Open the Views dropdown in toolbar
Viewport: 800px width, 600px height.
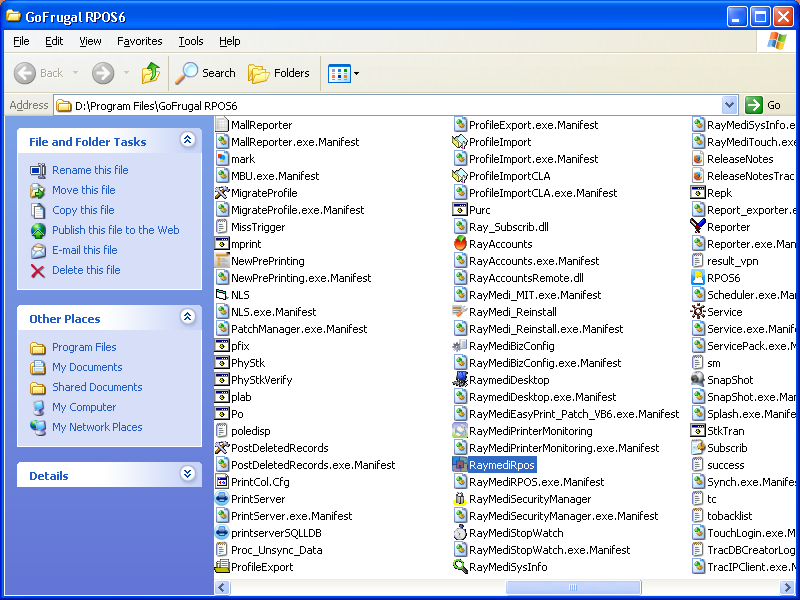pyautogui.click(x=344, y=73)
